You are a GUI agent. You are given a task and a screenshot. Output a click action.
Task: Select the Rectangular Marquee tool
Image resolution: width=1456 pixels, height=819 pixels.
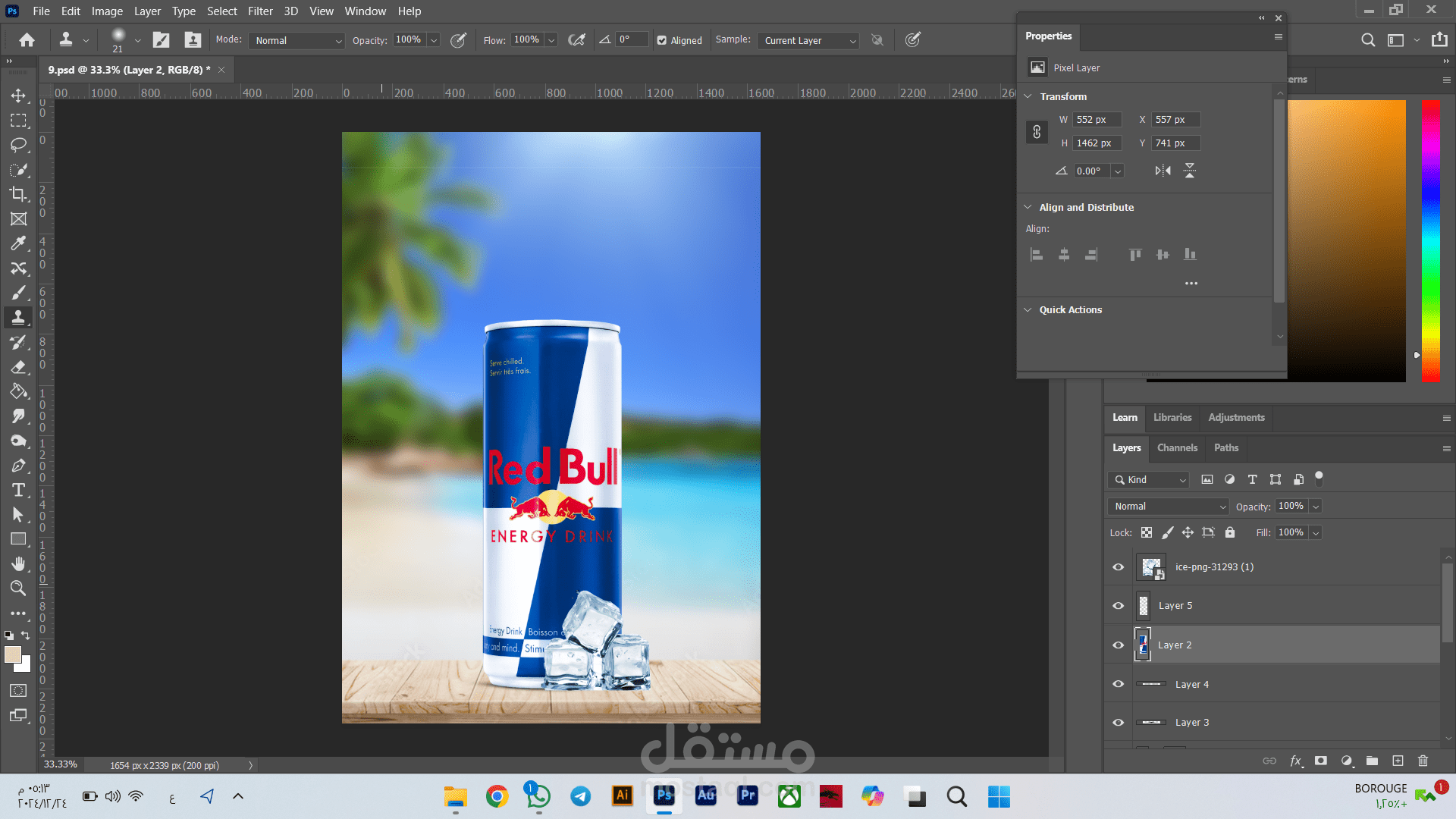click(18, 121)
